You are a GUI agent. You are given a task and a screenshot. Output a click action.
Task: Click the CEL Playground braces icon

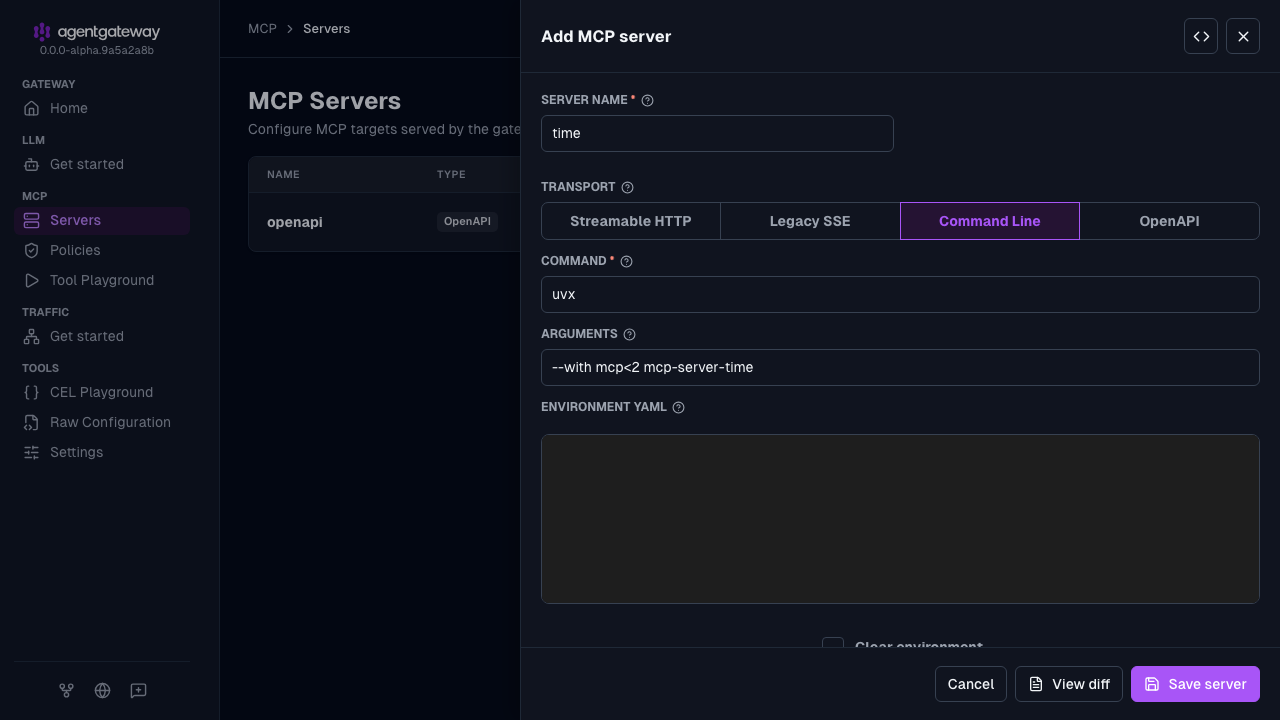click(x=32, y=392)
